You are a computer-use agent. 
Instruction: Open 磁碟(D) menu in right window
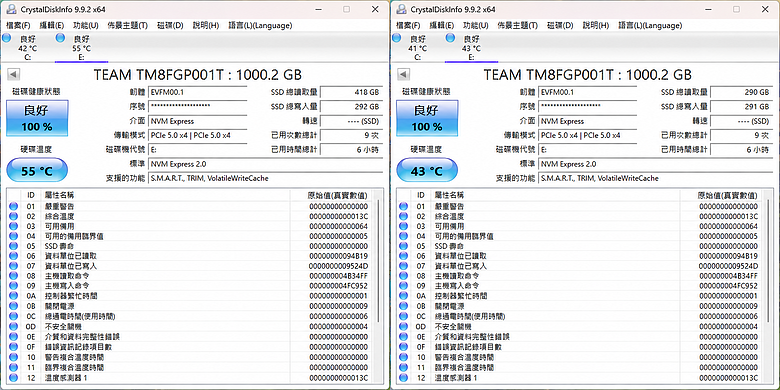point(560,25)
